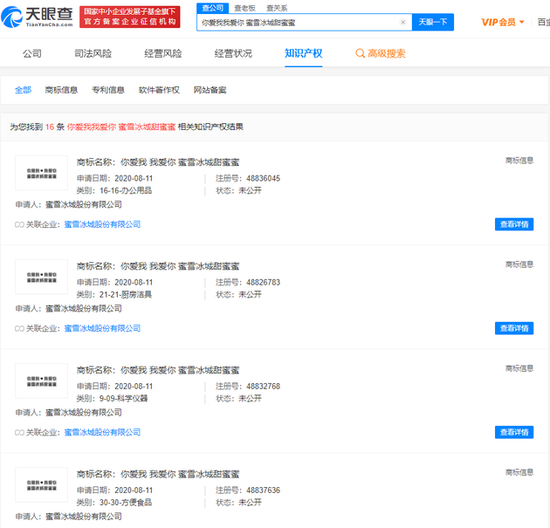Select the 查关系 search mode
This screenshot has height=528, width=550.
click(x=276, y=8)
